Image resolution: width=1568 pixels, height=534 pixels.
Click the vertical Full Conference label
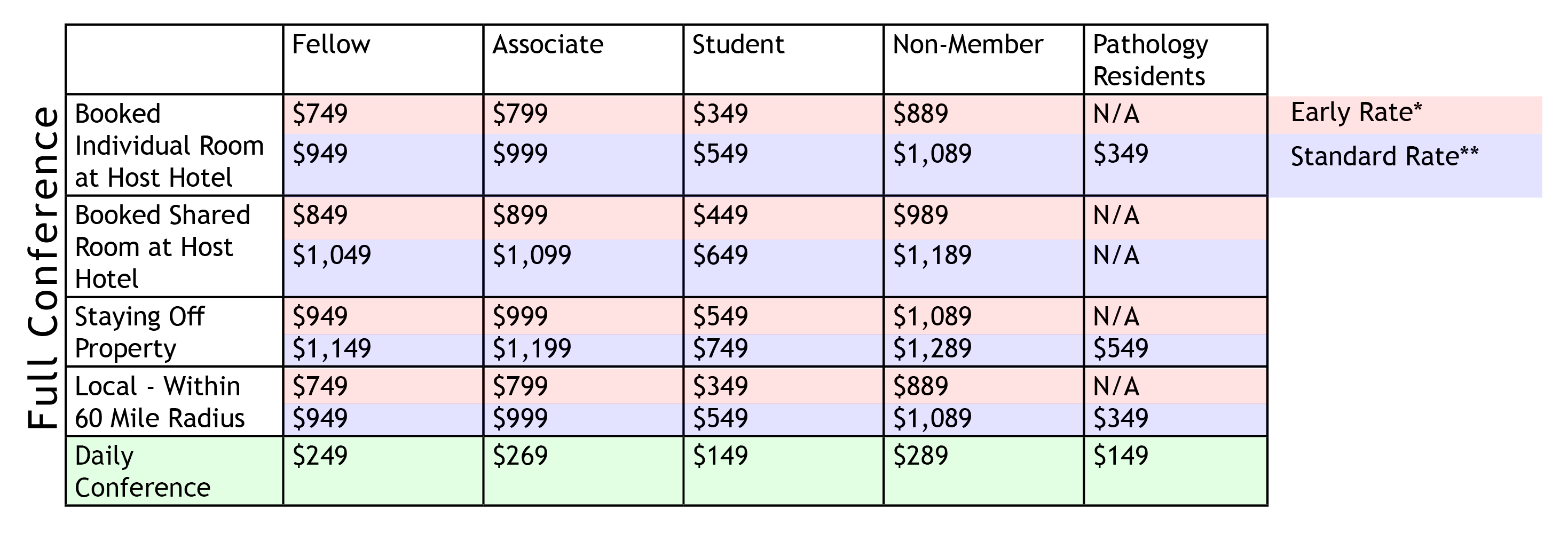(x=43, y=268)
